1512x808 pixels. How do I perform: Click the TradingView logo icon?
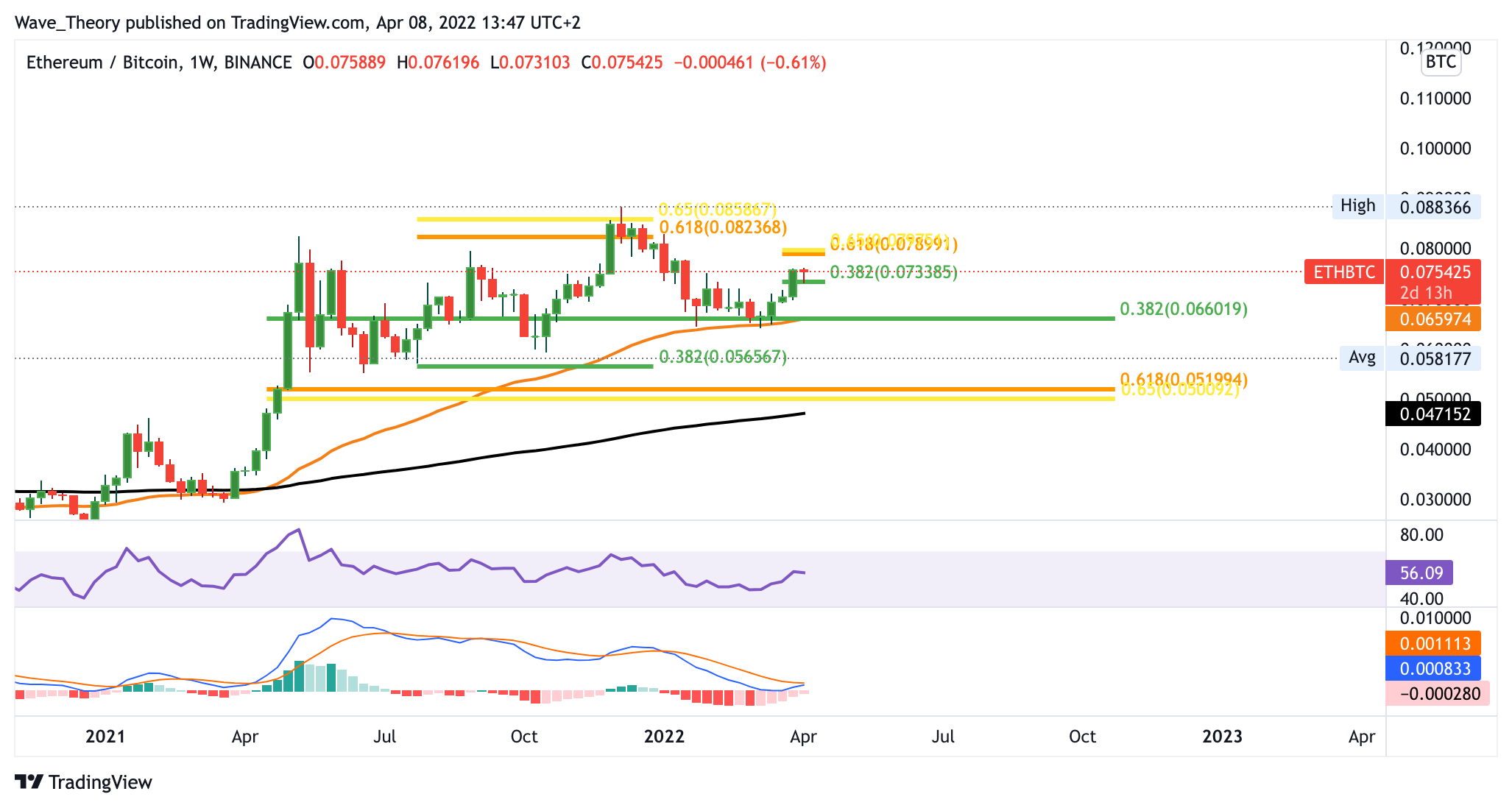29,782
